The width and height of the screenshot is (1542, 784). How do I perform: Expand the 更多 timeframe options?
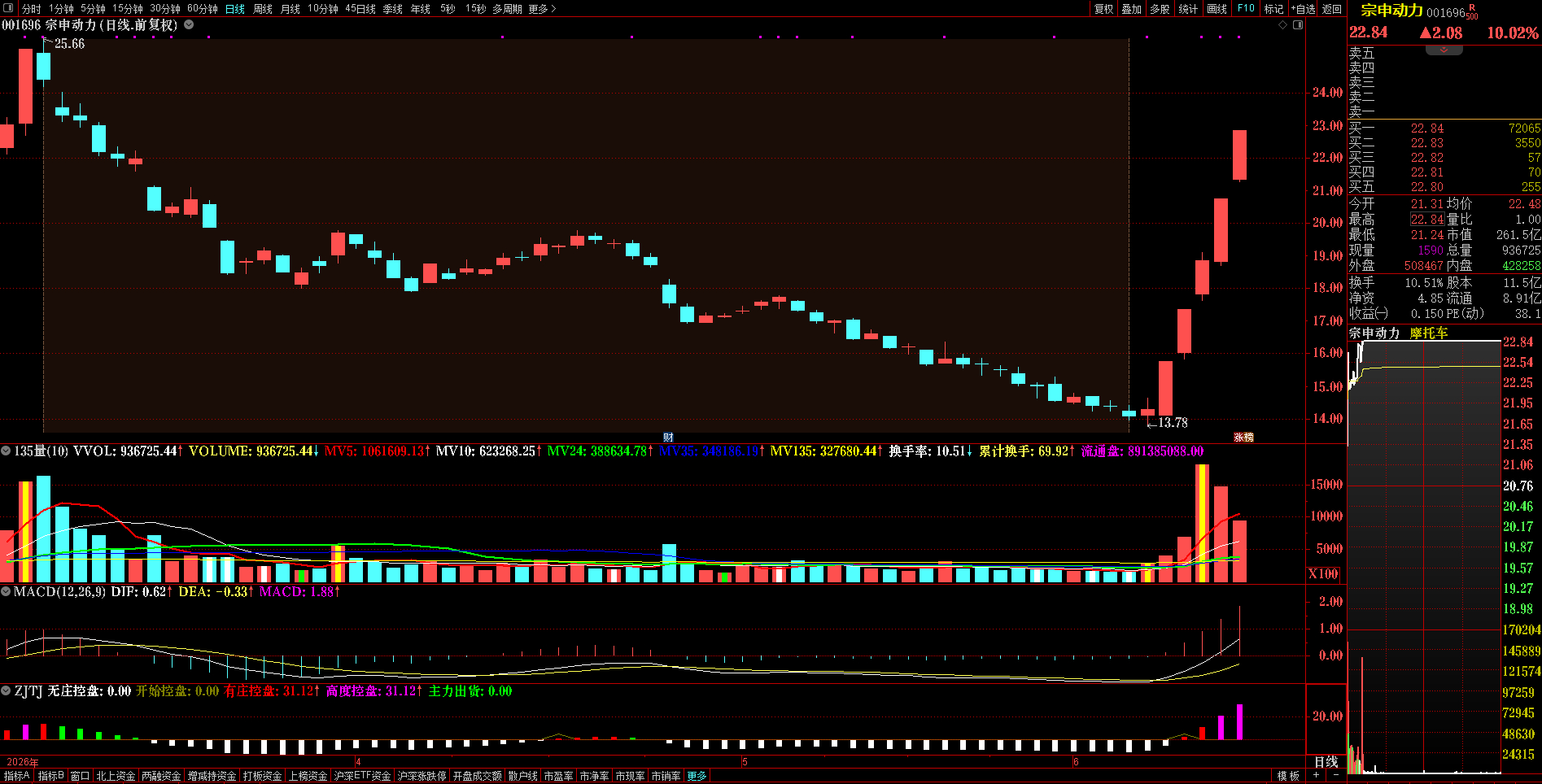tap(542, 9)
